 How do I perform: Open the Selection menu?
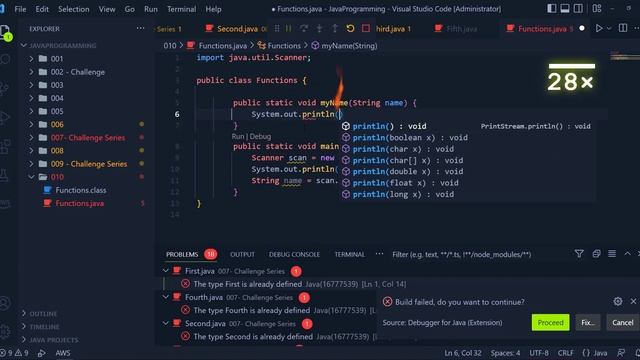pyautogui.click(x=73, y=9)
